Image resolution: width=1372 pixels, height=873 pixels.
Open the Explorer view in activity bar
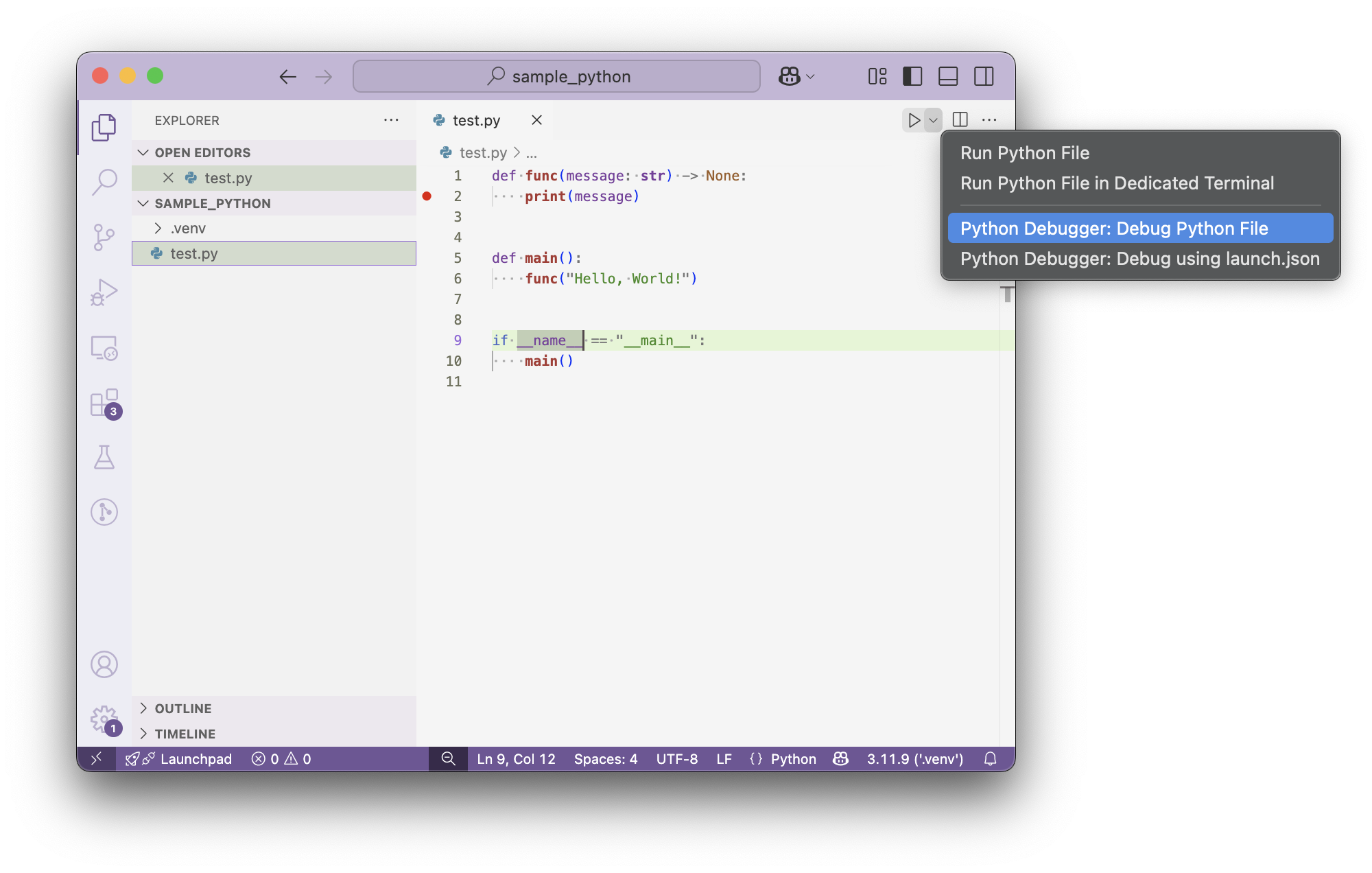click(104, 128)
